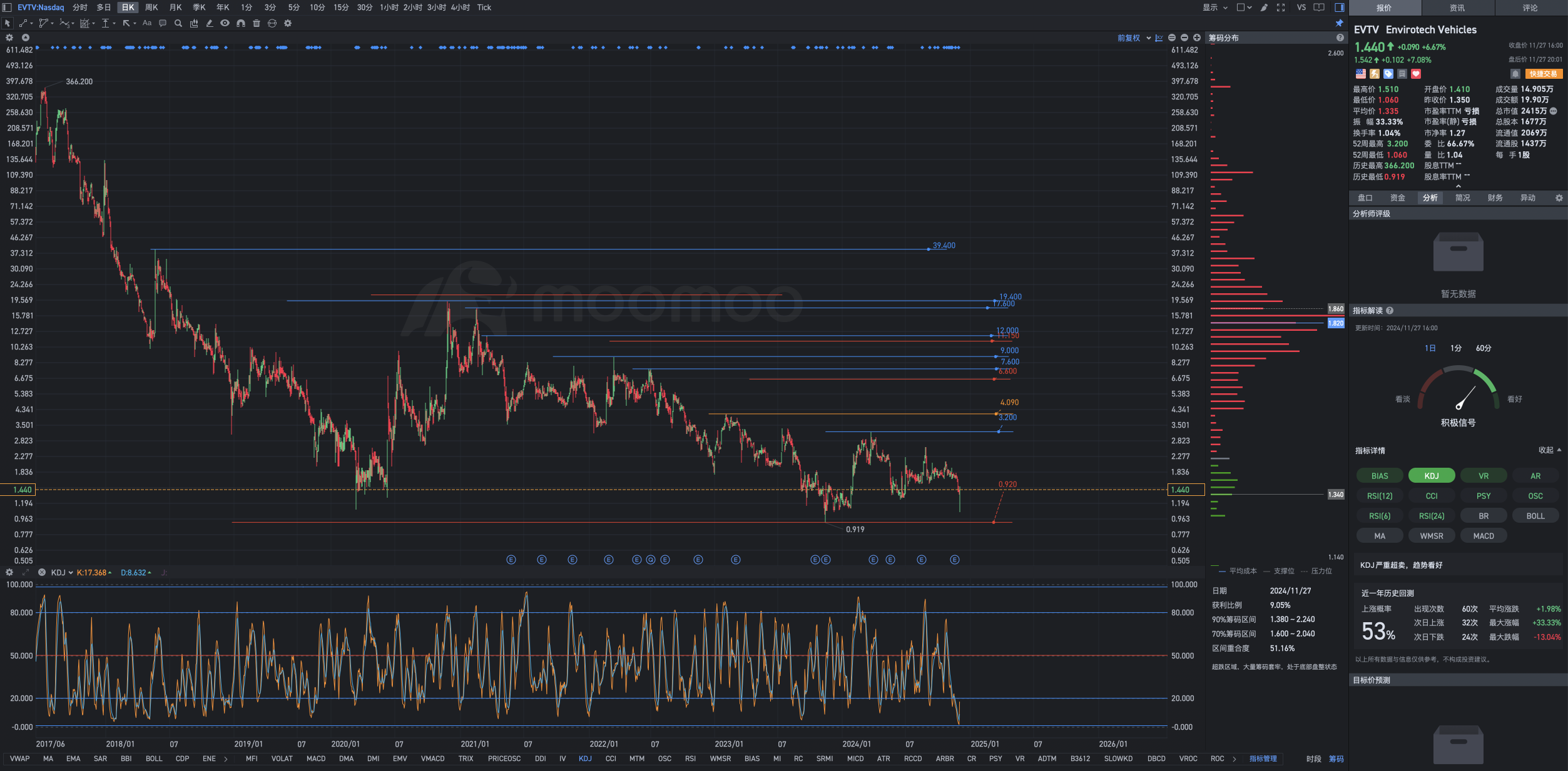Enter fullscreen chart mode
The width and height of the screenshot is (1568, 771).
pos(1281,8)
